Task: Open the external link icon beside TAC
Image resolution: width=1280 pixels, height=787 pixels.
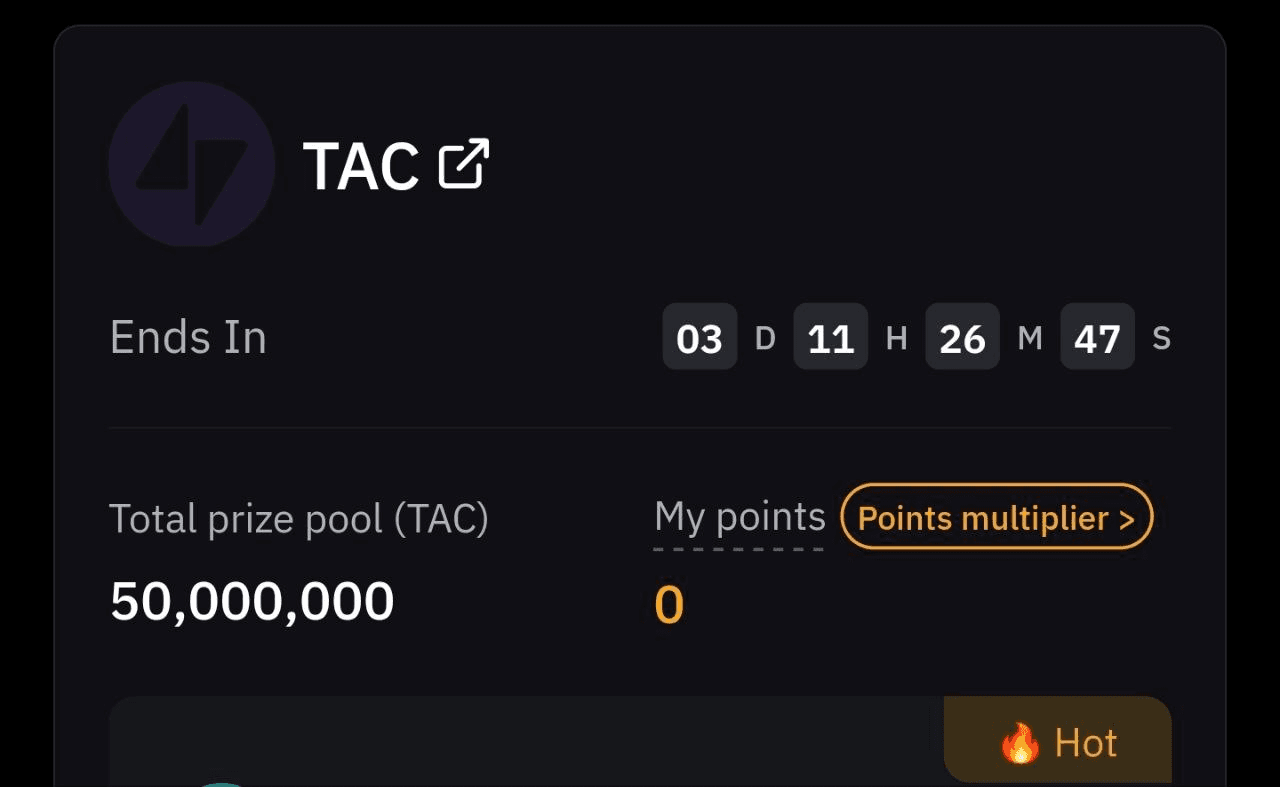Action: click(x=464, y=165)
